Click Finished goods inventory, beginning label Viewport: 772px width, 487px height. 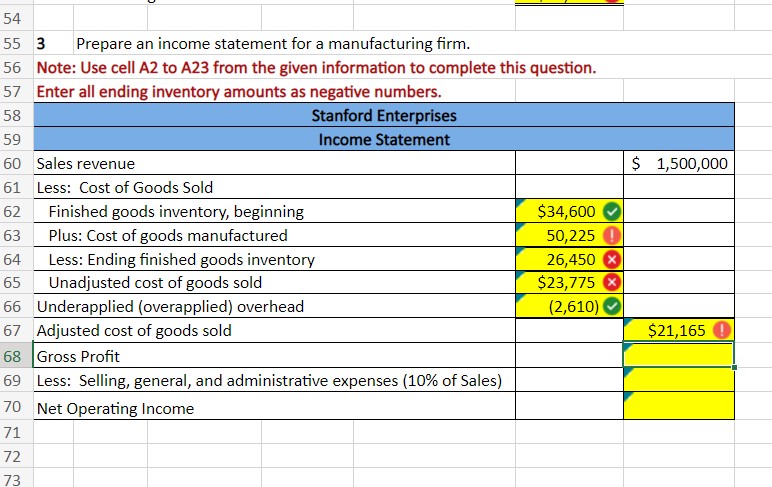tap(176, 212)
